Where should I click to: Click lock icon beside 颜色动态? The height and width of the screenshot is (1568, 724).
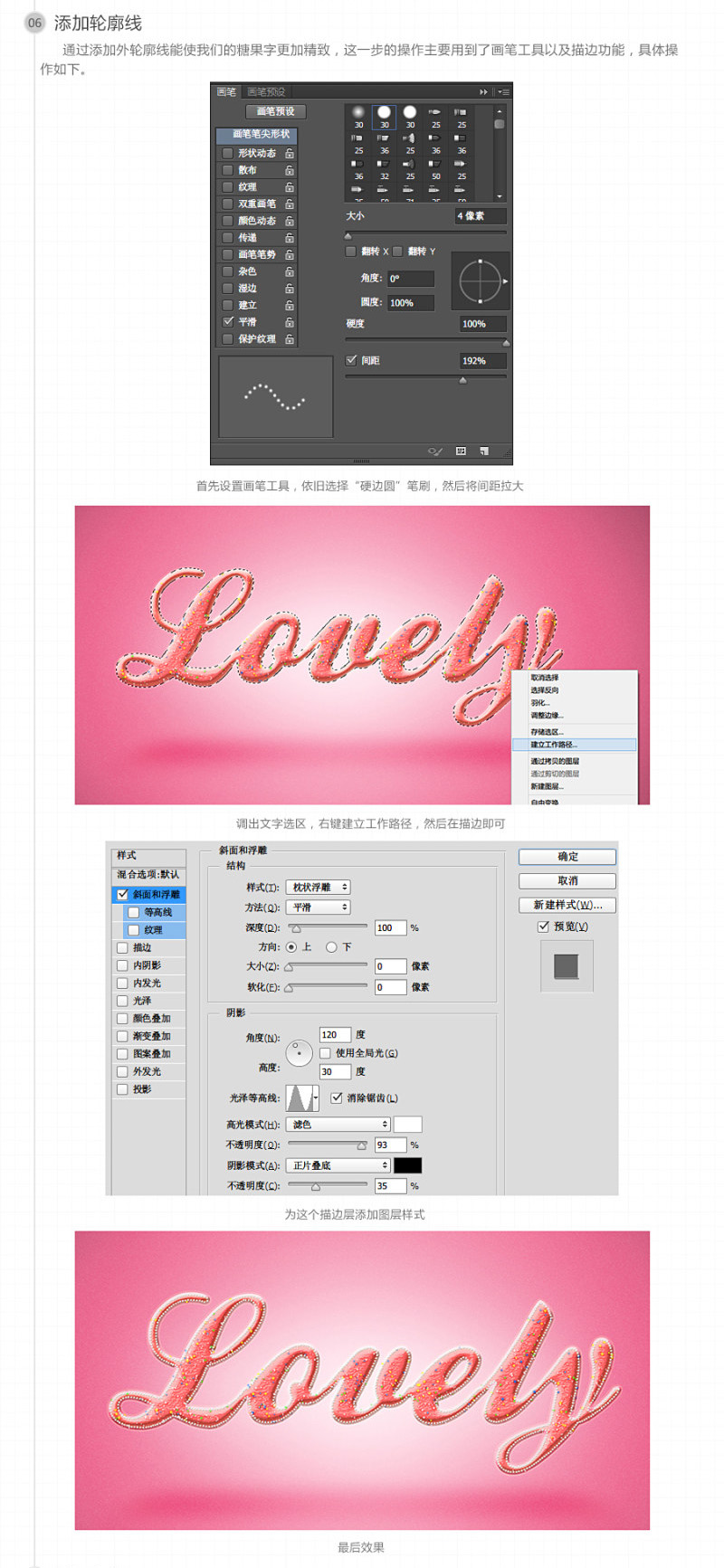(290, 221)
